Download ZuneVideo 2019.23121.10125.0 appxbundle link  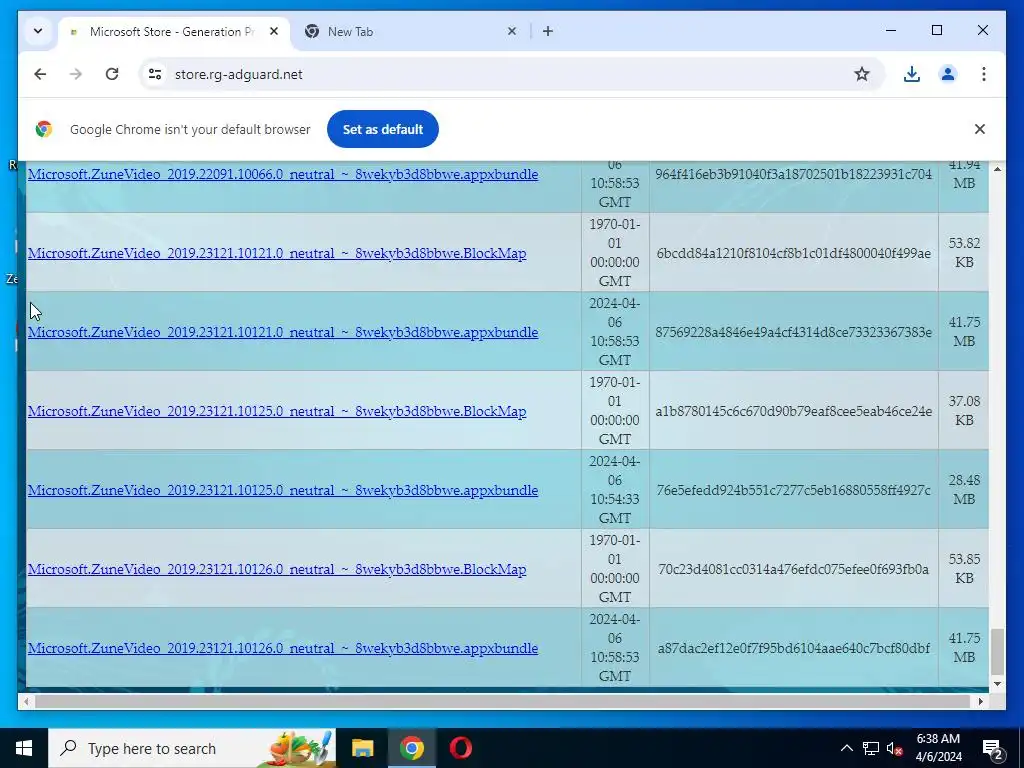point(283,490)
